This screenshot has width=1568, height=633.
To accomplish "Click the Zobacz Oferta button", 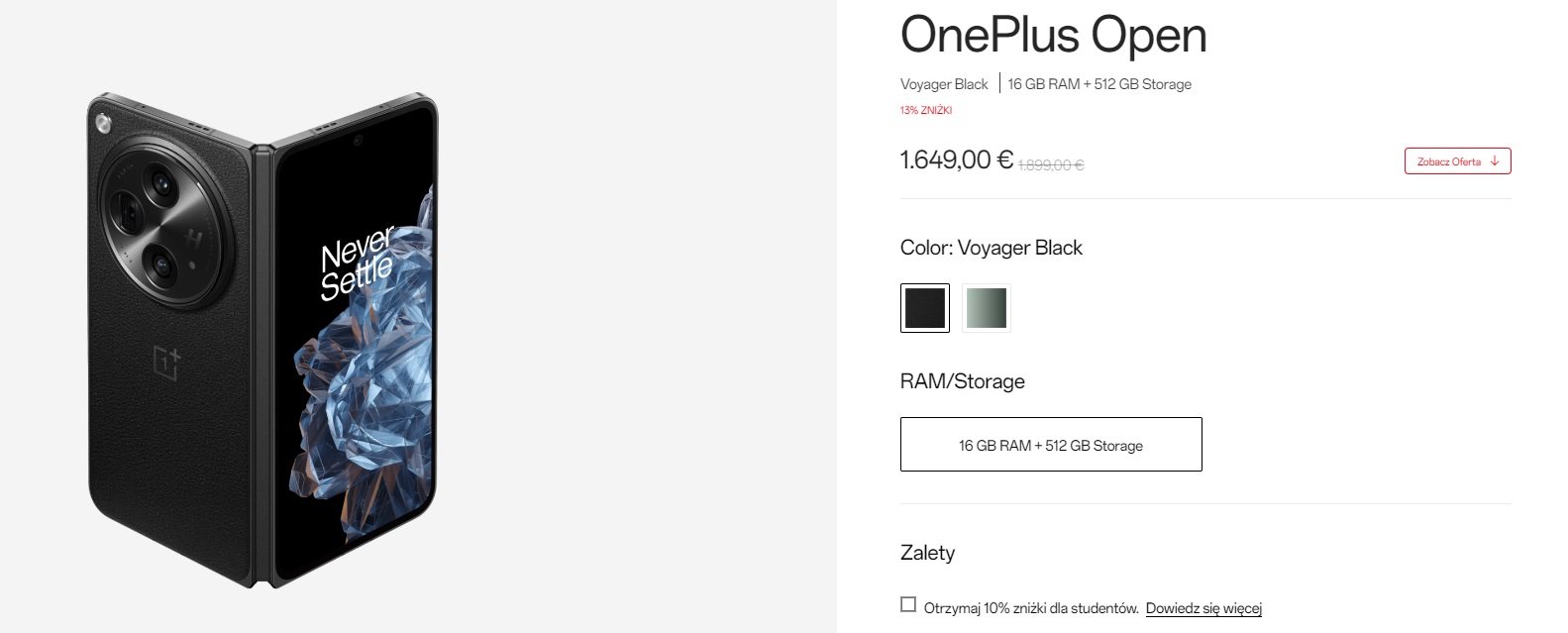I will (1457, 161).
